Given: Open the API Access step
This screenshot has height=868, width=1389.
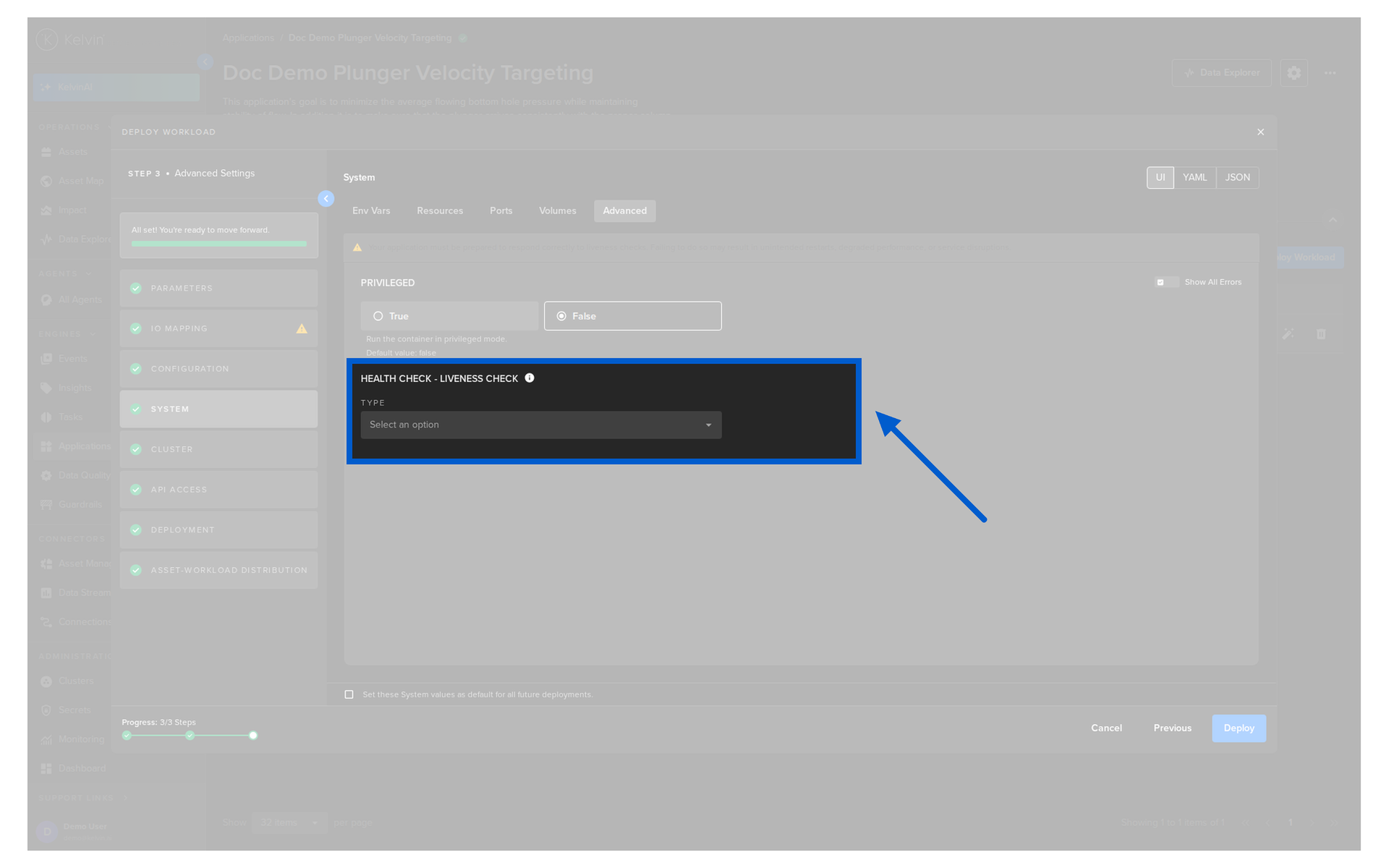Looking at the screenshot, I should tap(218, 490).
